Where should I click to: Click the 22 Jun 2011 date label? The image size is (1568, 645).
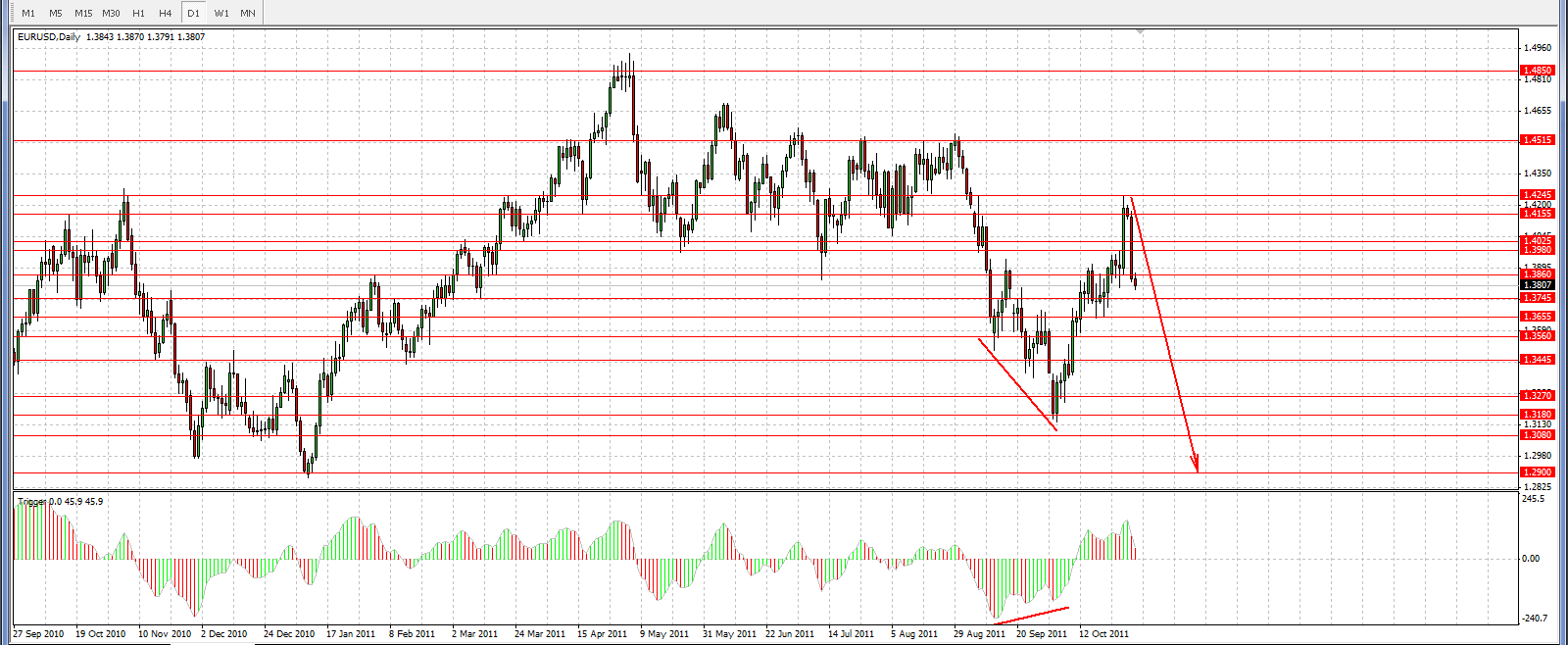coord(790,634)
